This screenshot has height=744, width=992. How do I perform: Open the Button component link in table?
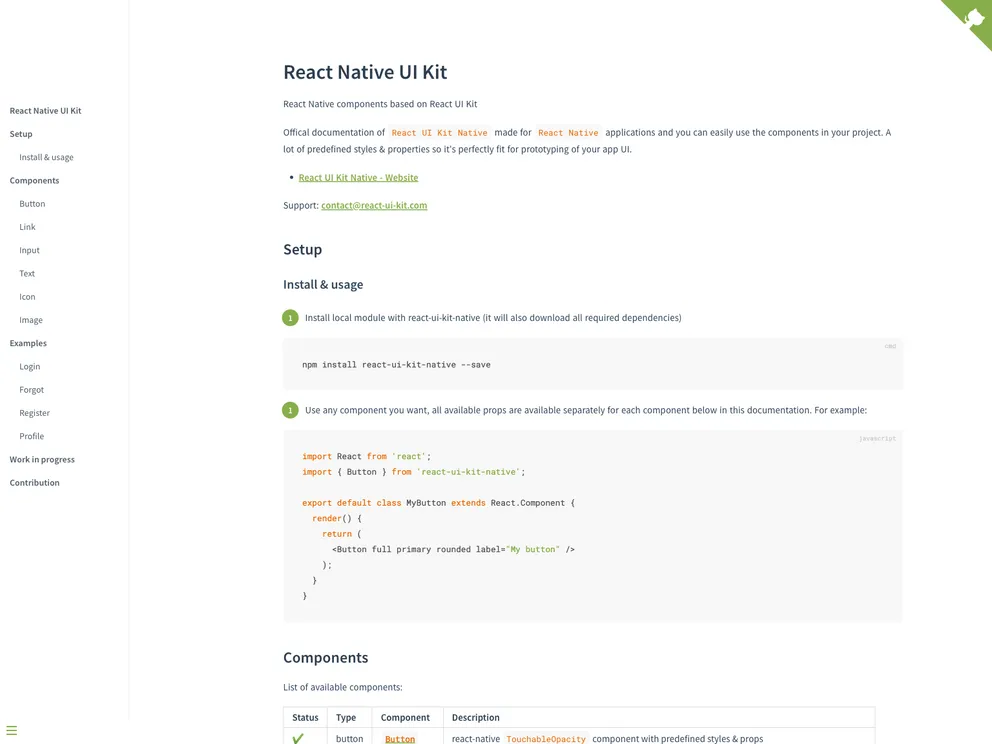[400, 739]
